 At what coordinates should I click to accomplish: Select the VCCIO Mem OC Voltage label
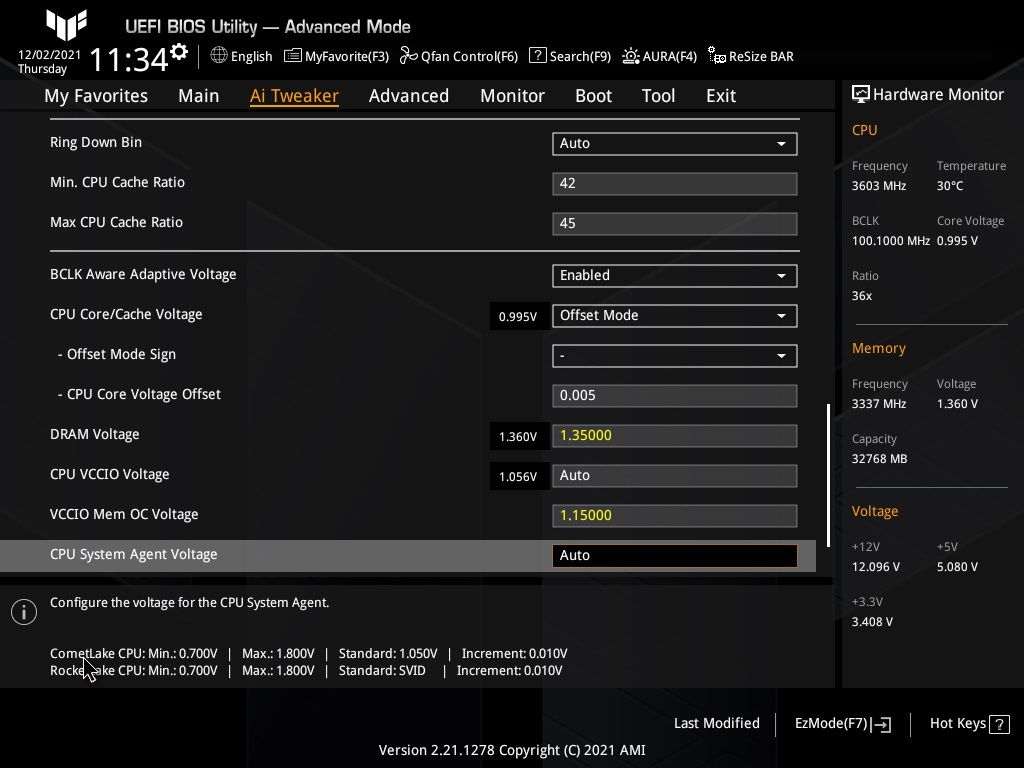[124, 514]
